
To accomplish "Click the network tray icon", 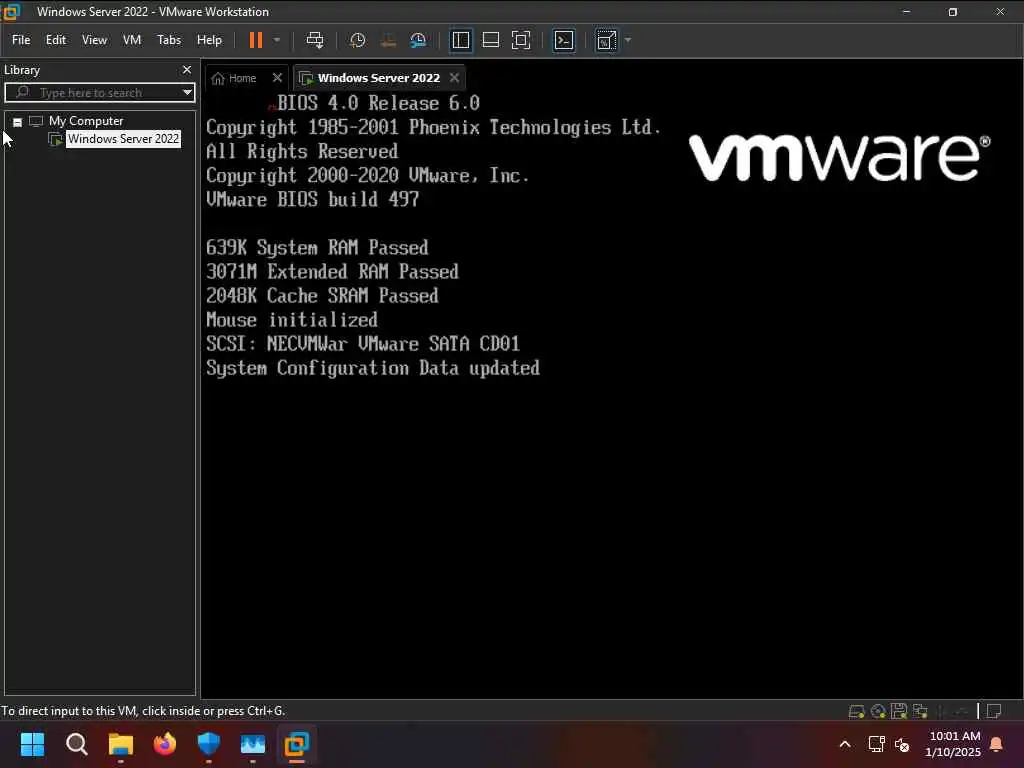I will click(x=876, y=744).
